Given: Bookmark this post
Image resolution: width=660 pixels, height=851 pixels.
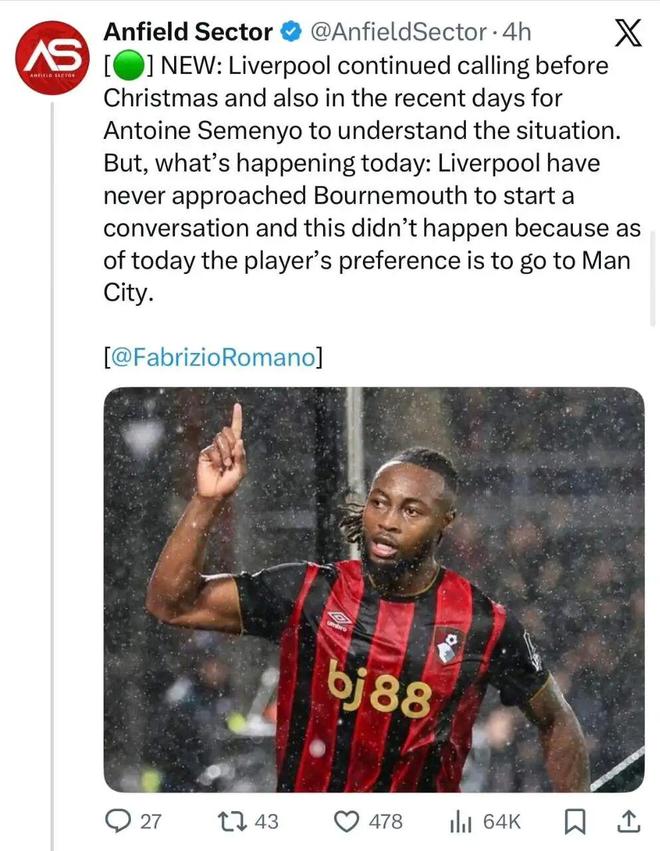Looking at the screenshot, I should tap(575, 822).
